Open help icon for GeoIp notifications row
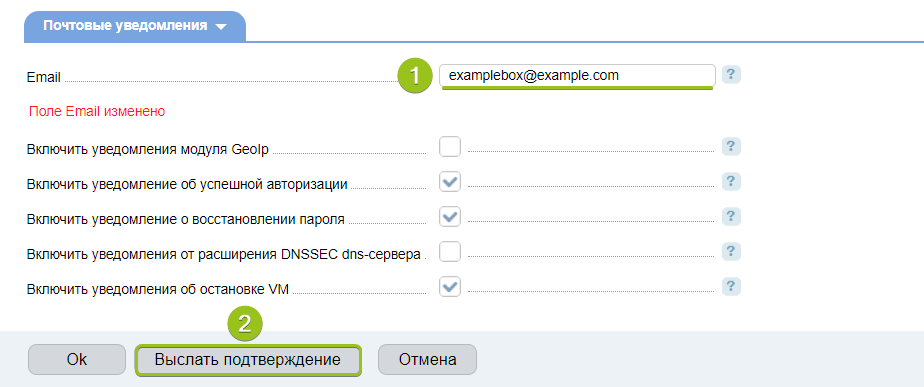This screenshot has height=387, width=924. 731,147
